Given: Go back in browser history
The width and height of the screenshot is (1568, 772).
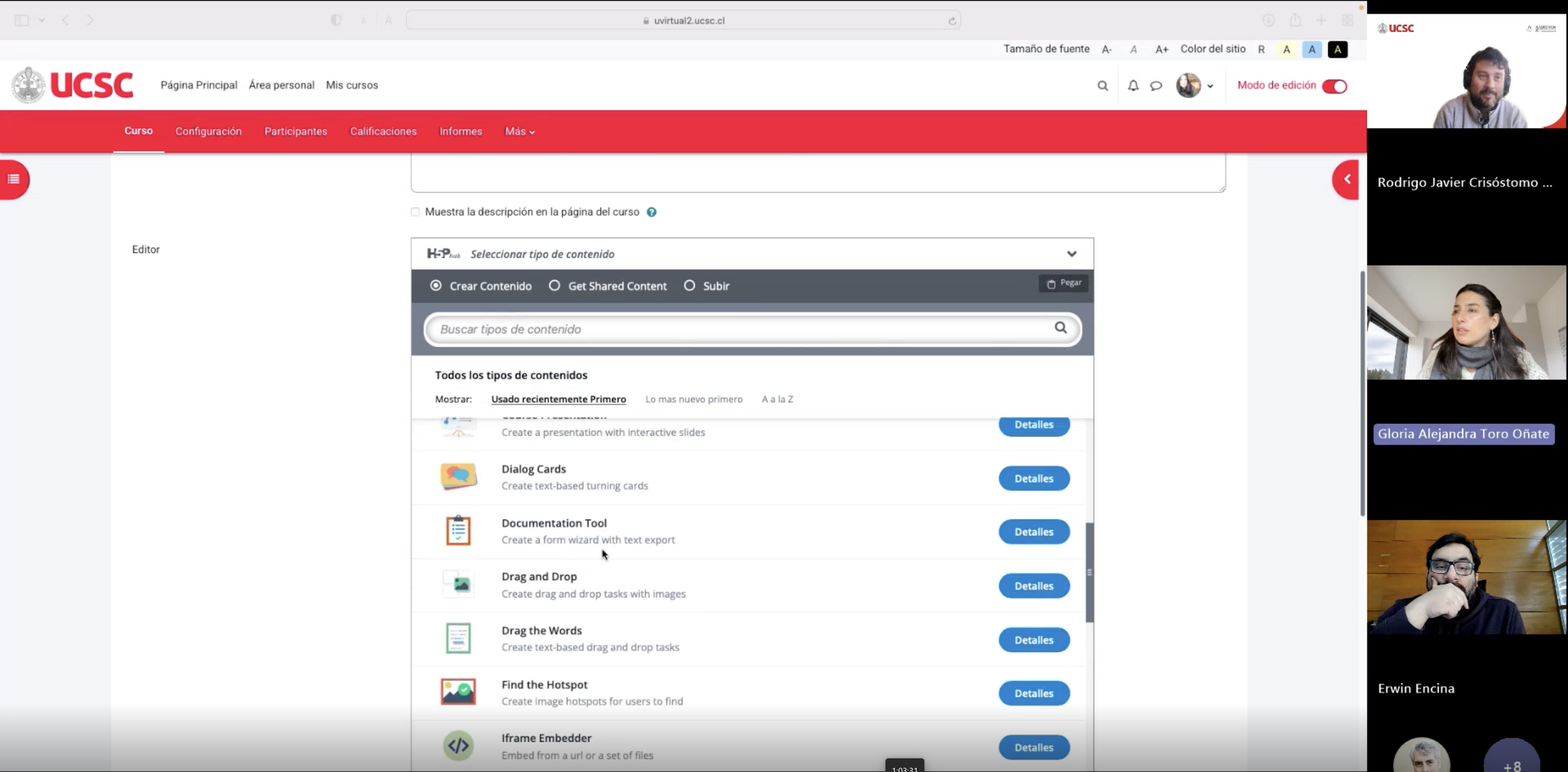Looking at the screenshot, I should [65, 20].
